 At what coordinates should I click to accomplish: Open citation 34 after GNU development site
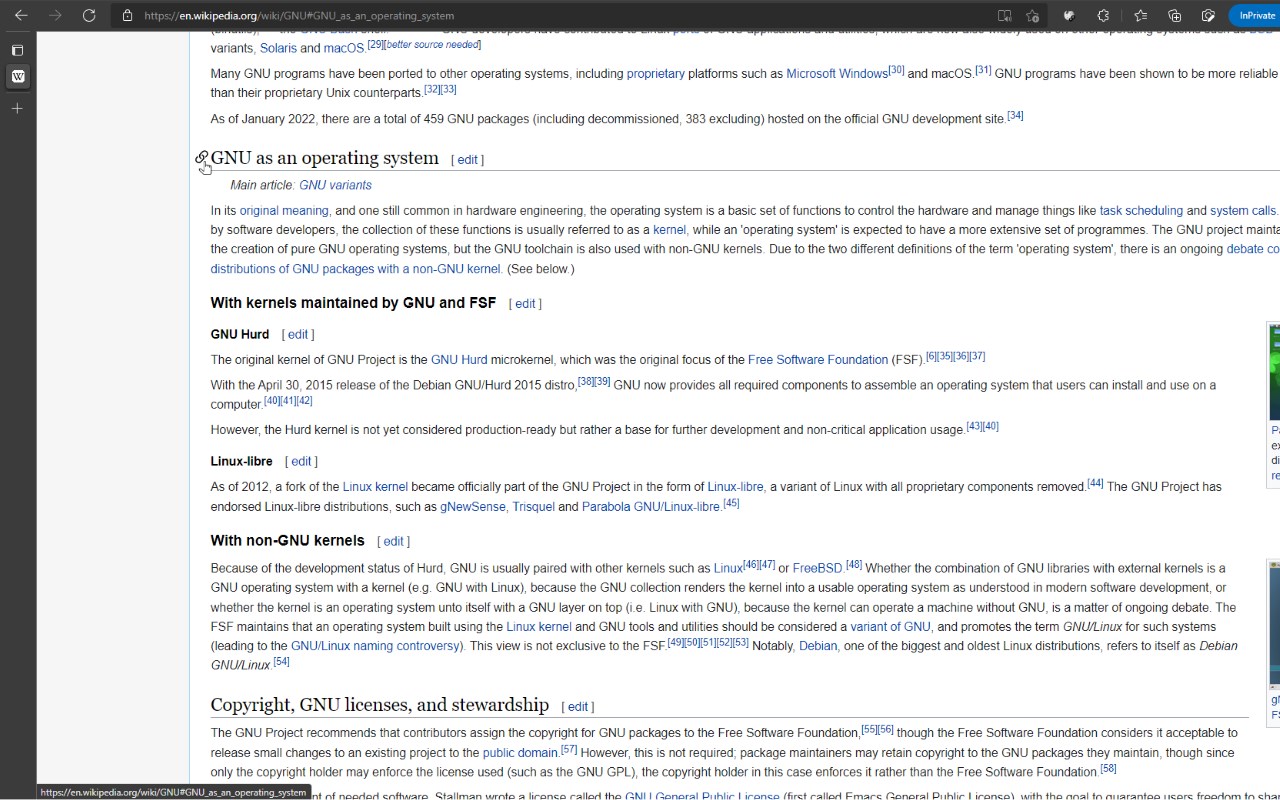coord(1015,115)
